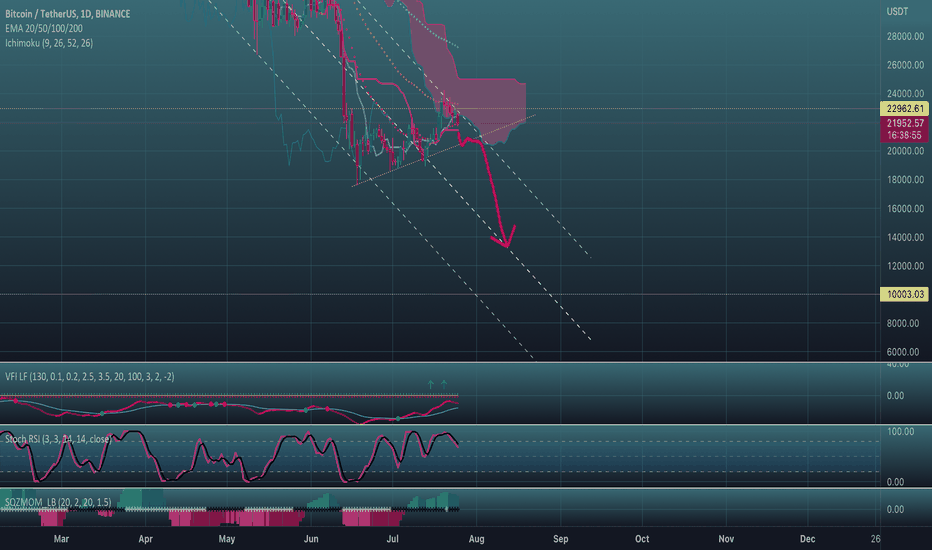This screenshot has height=550, width=932.
Task: Click the VFI LF indicator label
Action: [89, 376]
